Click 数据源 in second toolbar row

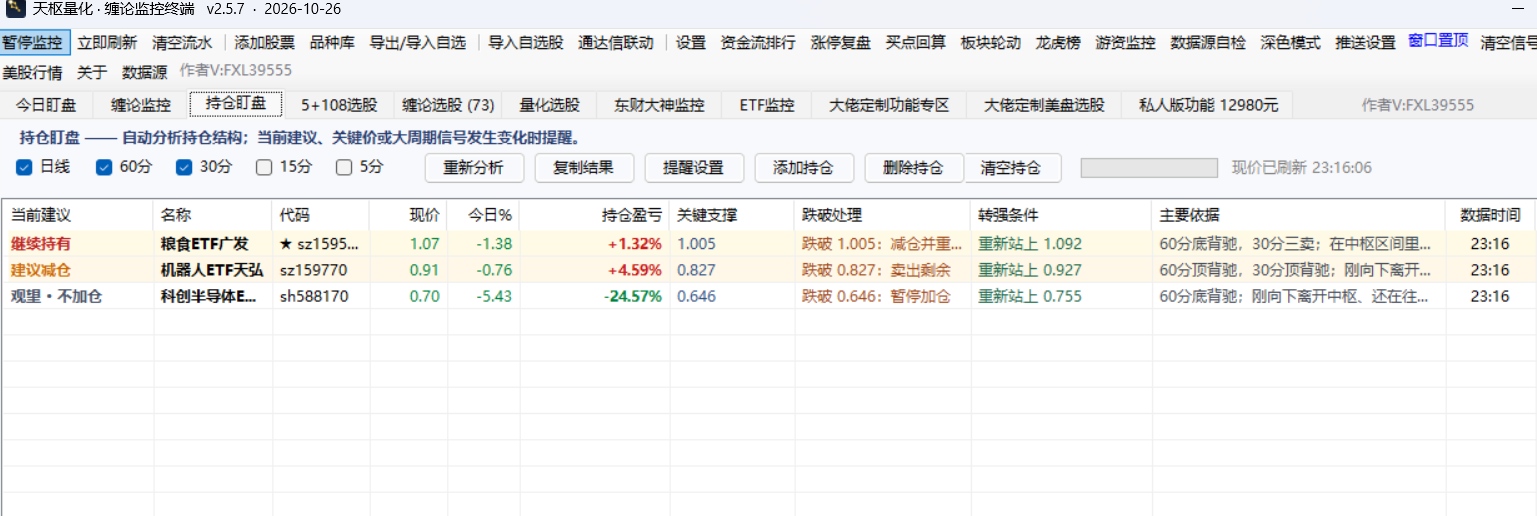[x=145, y=72]
